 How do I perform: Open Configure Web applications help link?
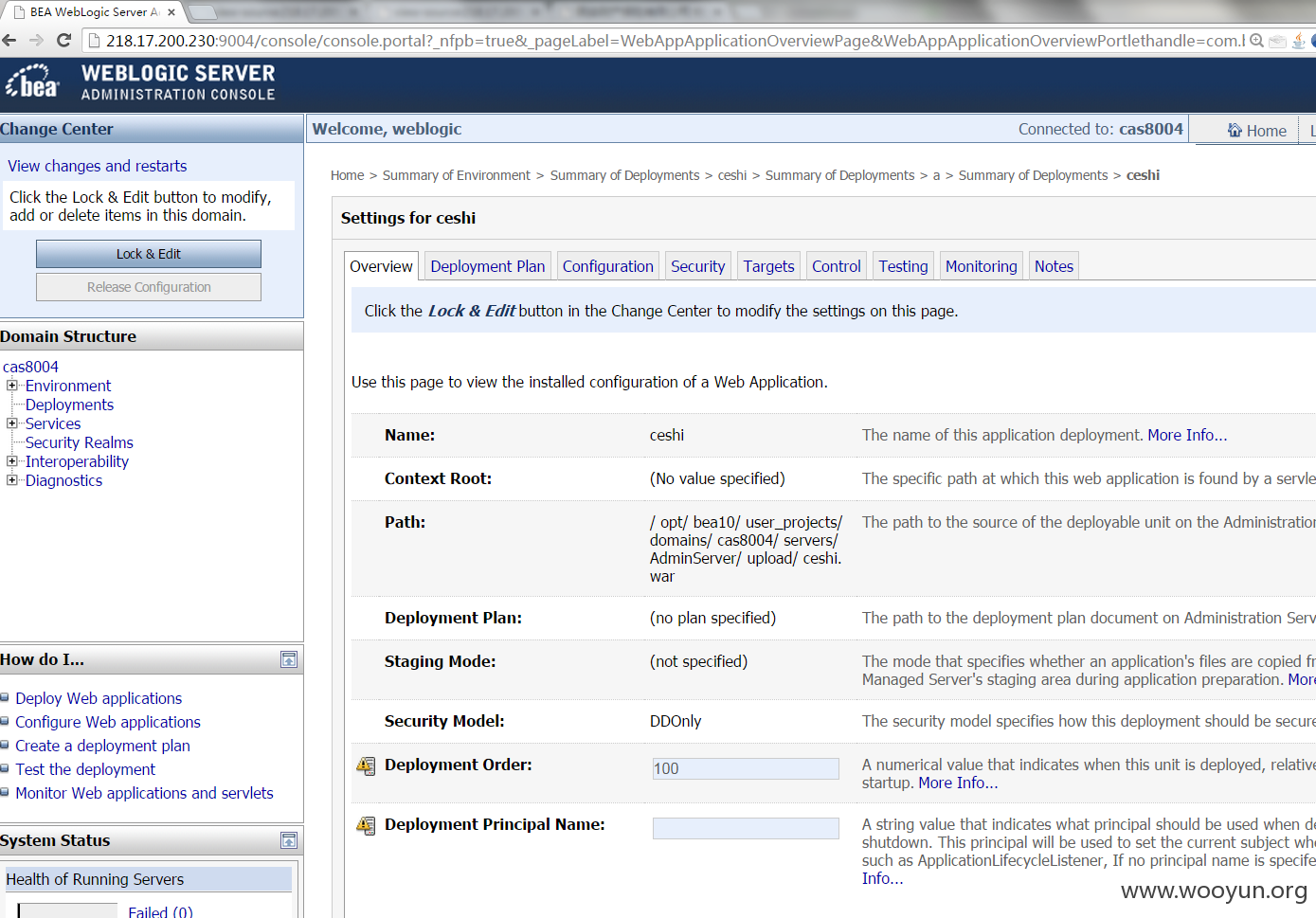pyautogui.click(x=108, y=722)
